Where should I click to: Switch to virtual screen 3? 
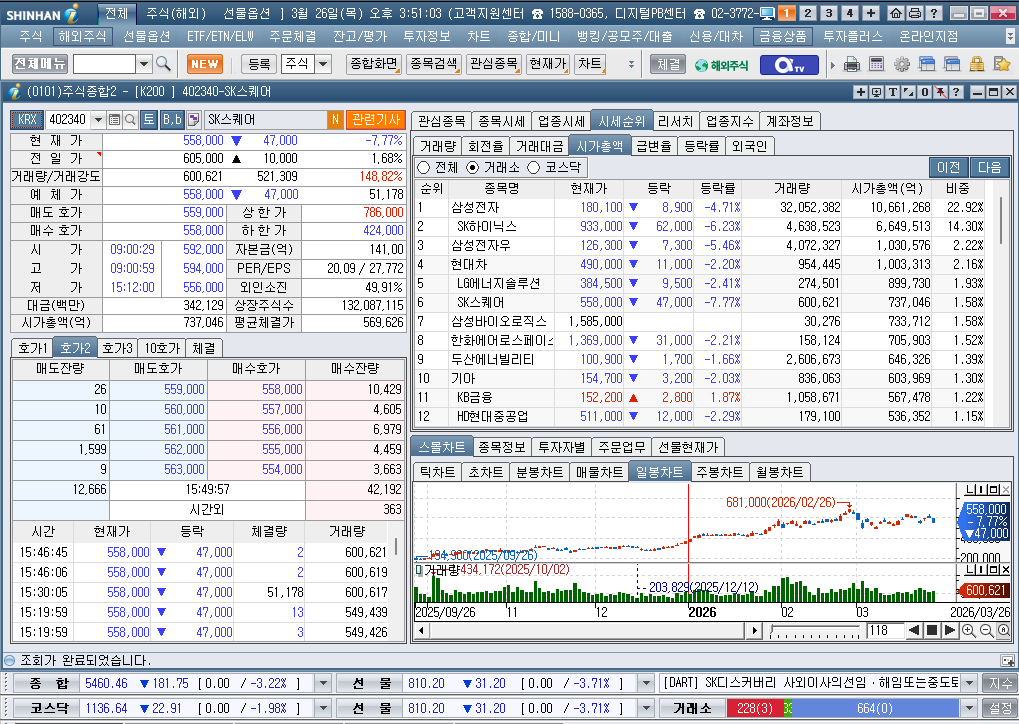pos(829,13)
